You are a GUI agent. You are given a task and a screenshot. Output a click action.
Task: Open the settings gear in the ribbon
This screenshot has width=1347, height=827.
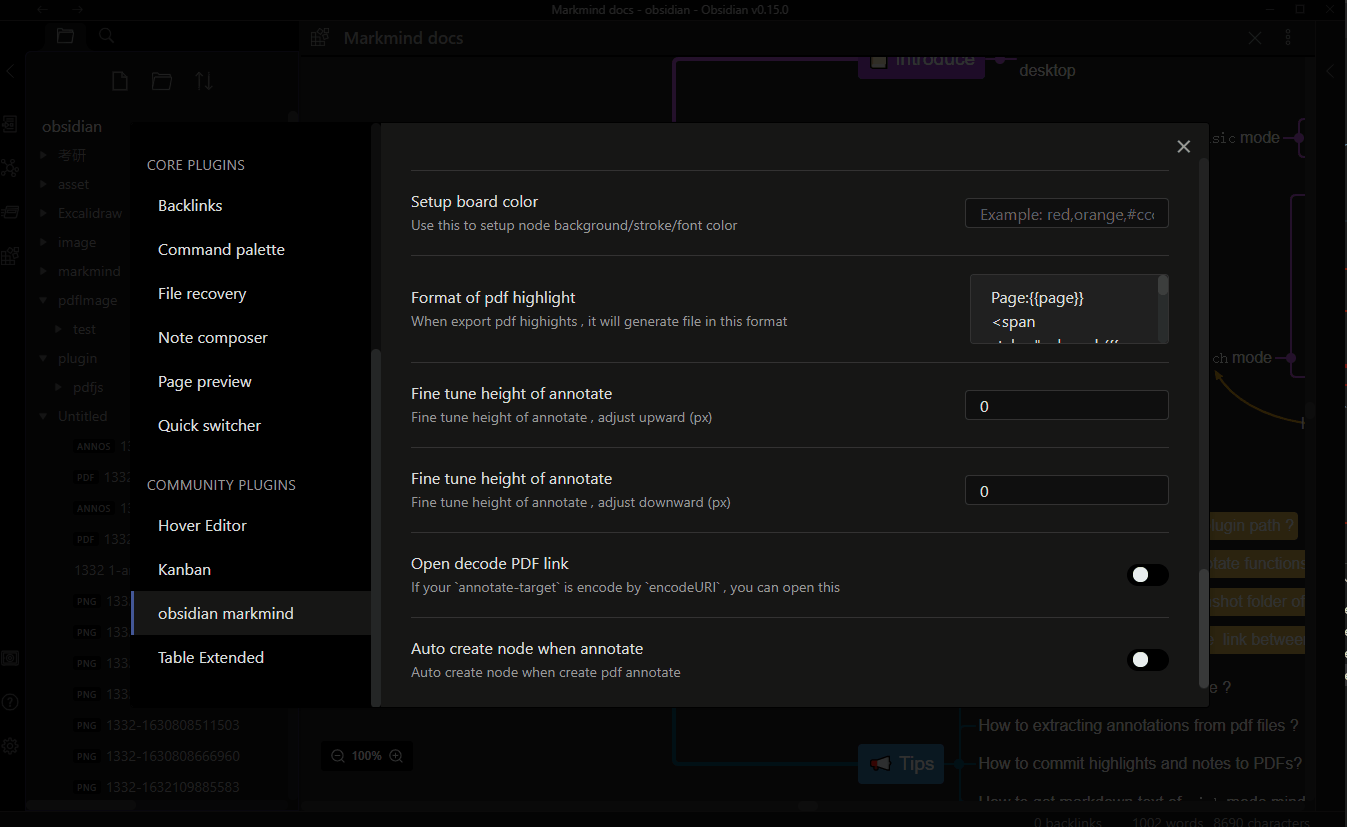[x=10, y=746]
